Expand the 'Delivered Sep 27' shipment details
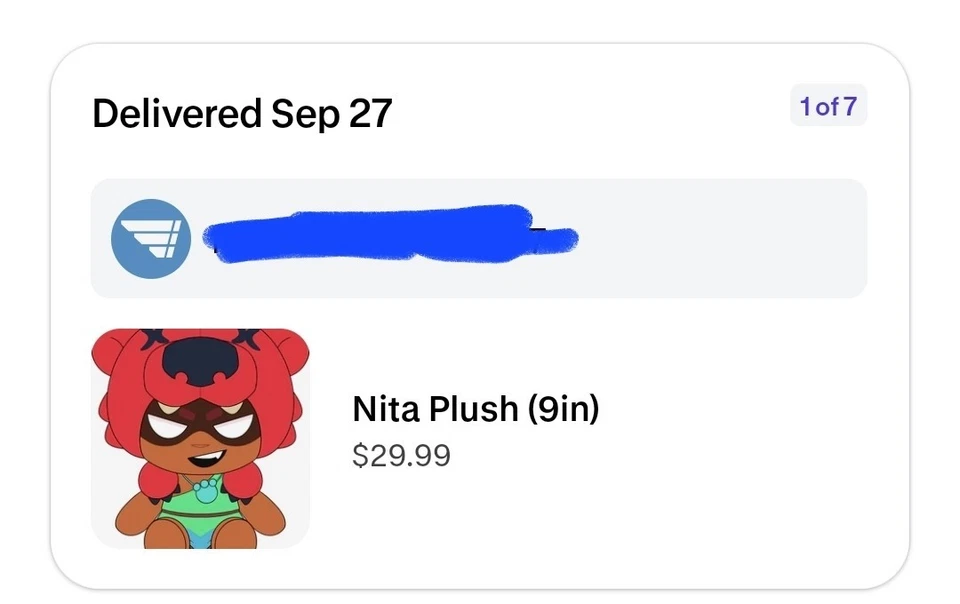 point(243,113)
